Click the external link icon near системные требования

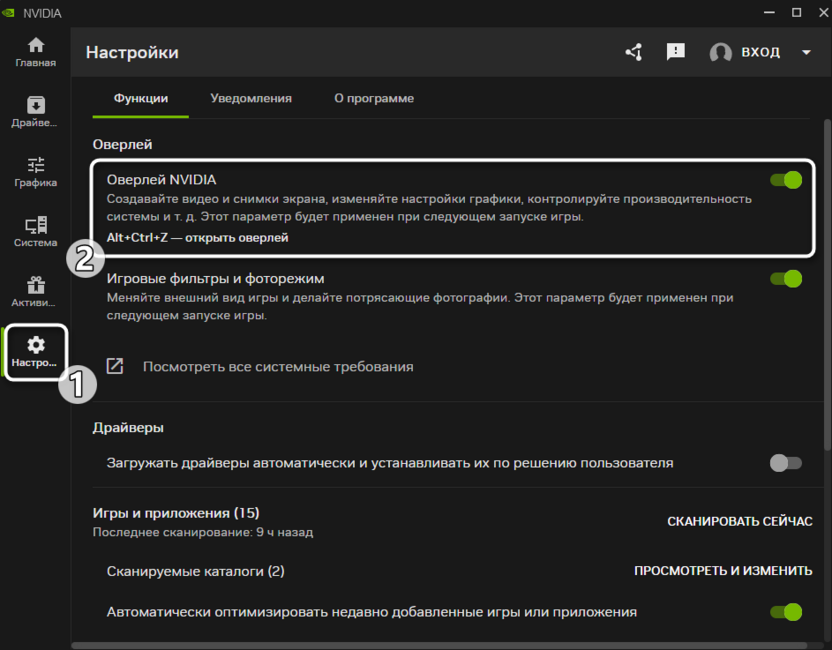[115, 366]
